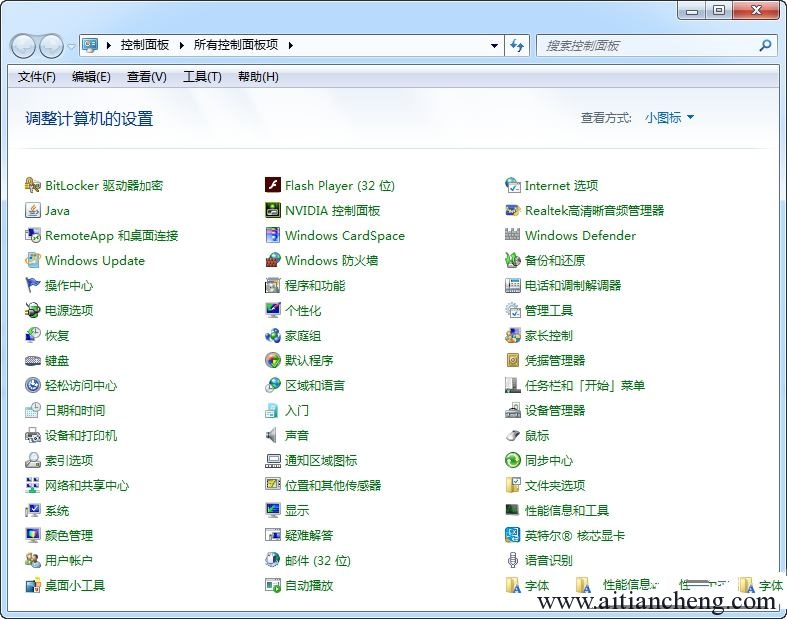Open the 声音 speaker icon

point(273,435)
